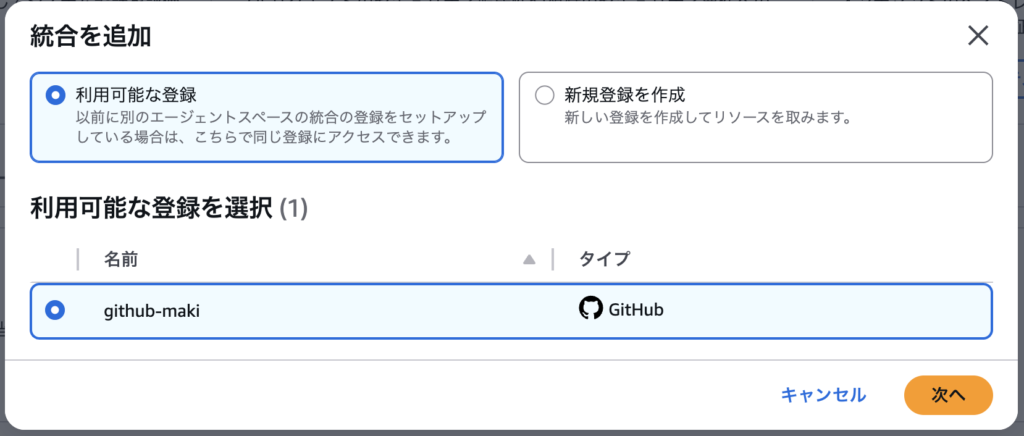Select the github-maki row radio button
This screenshot has width=1024, height=436.
tap(56, 310)
